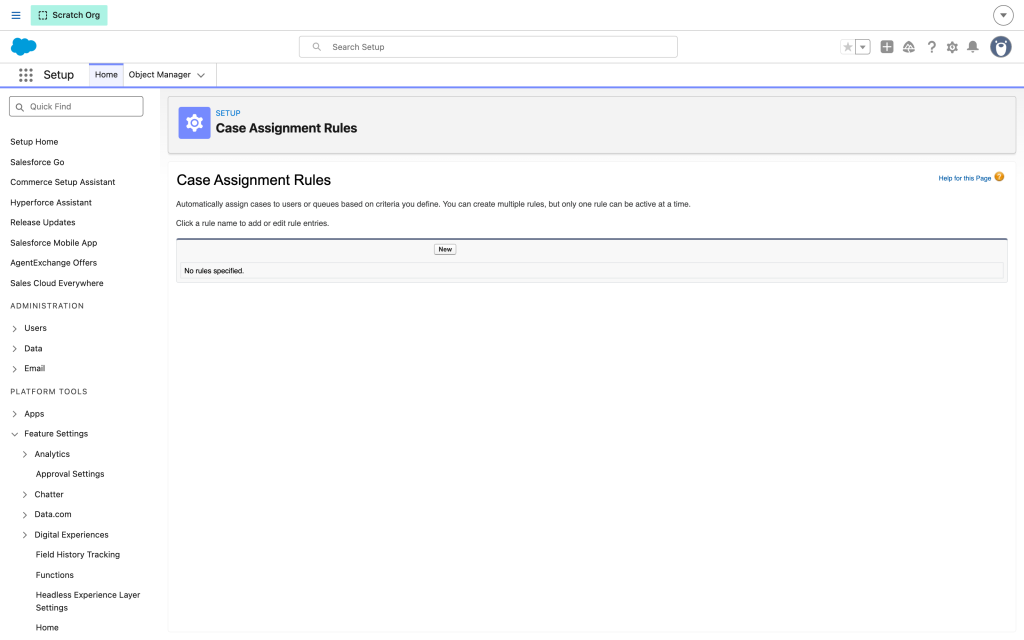Expand the Analytics subsection

point(25,455)
